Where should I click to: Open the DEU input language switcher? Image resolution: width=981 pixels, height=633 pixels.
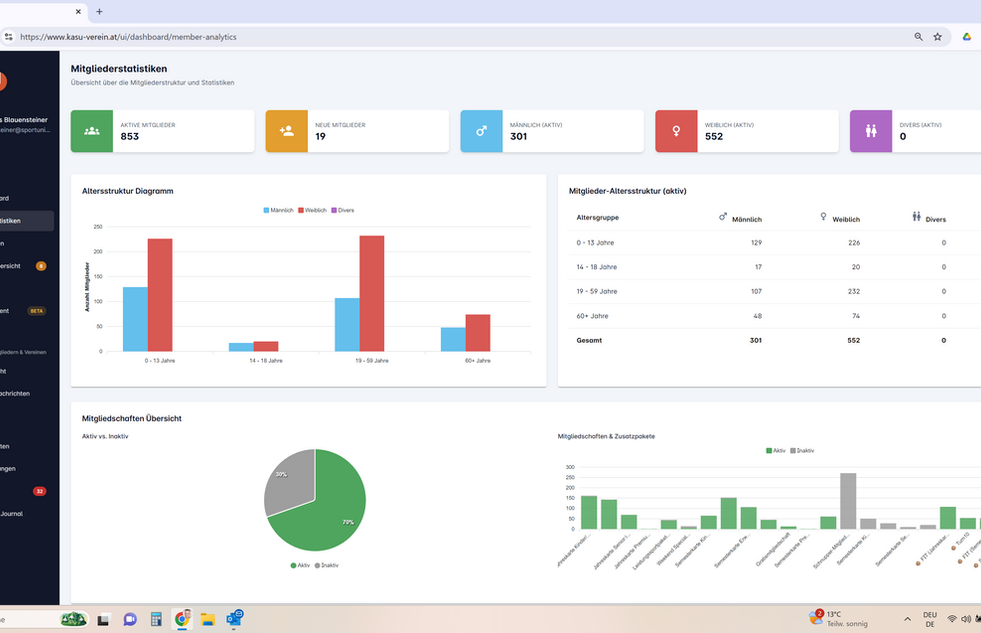point(930,619)
